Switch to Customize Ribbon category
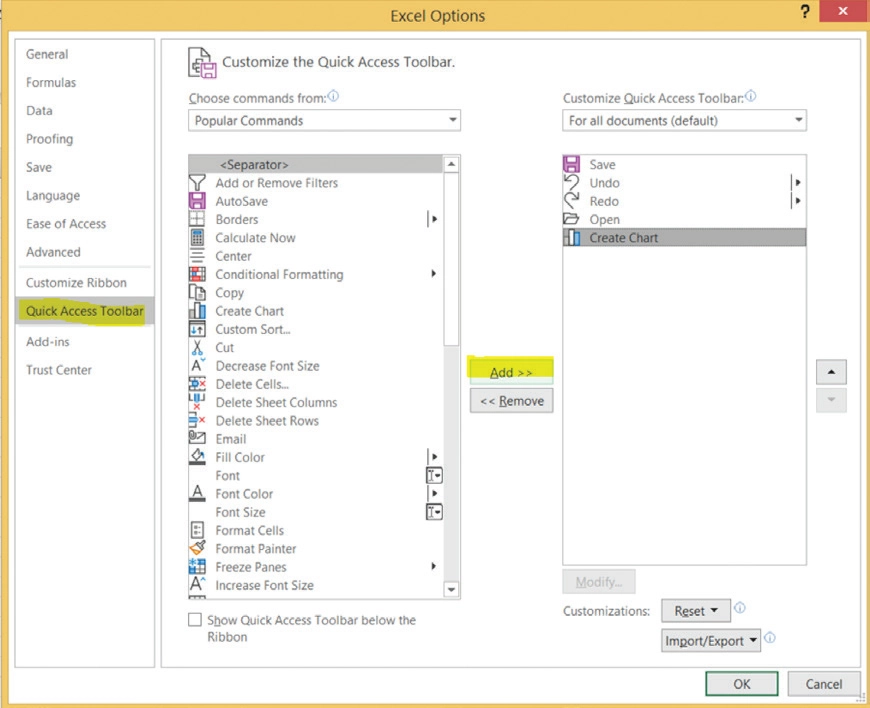Image resolution: width=870 pixels, height=708 pixels. [x=76, y=282]
